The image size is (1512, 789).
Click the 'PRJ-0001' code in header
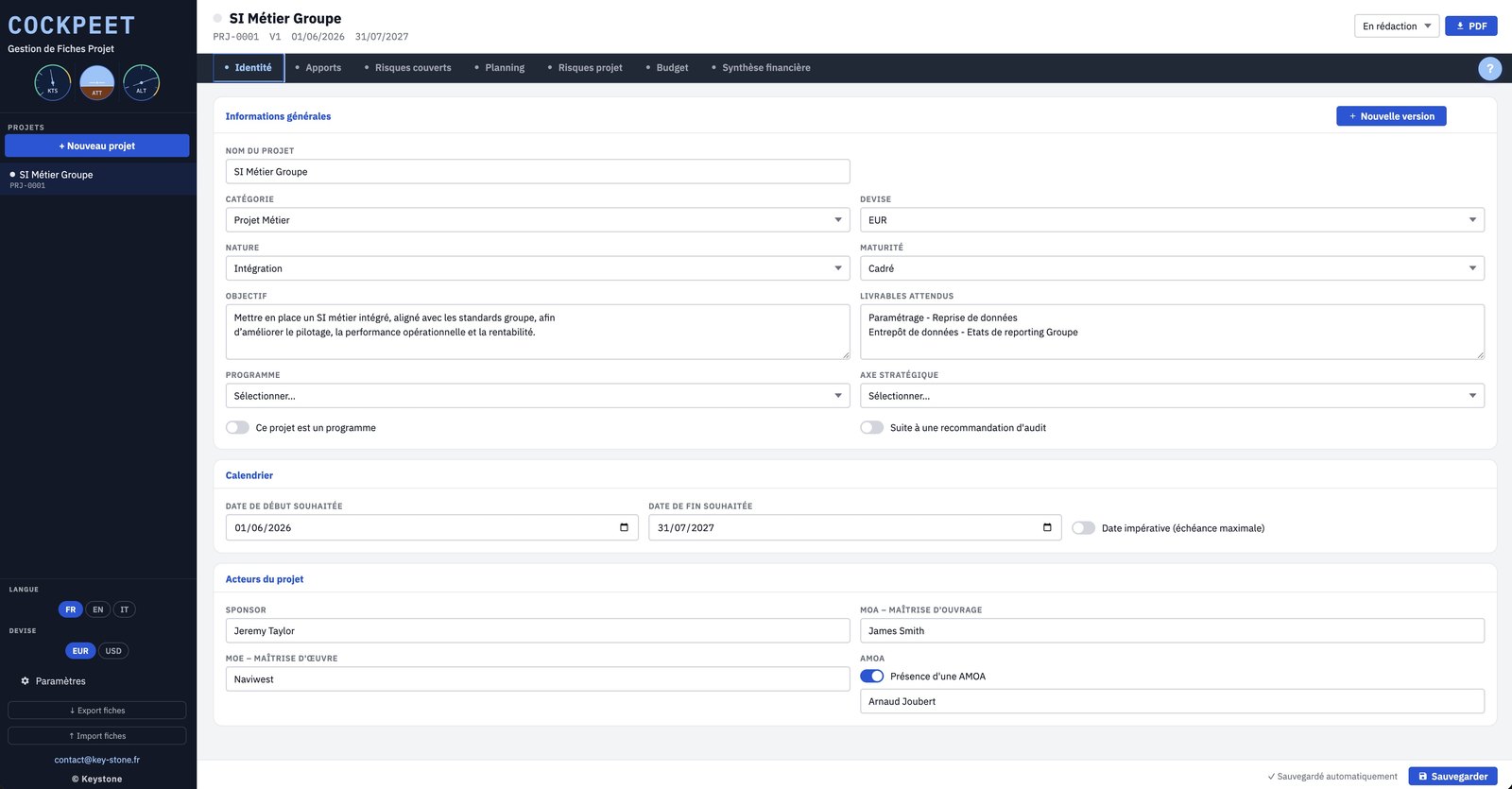(x=236, y=37)
